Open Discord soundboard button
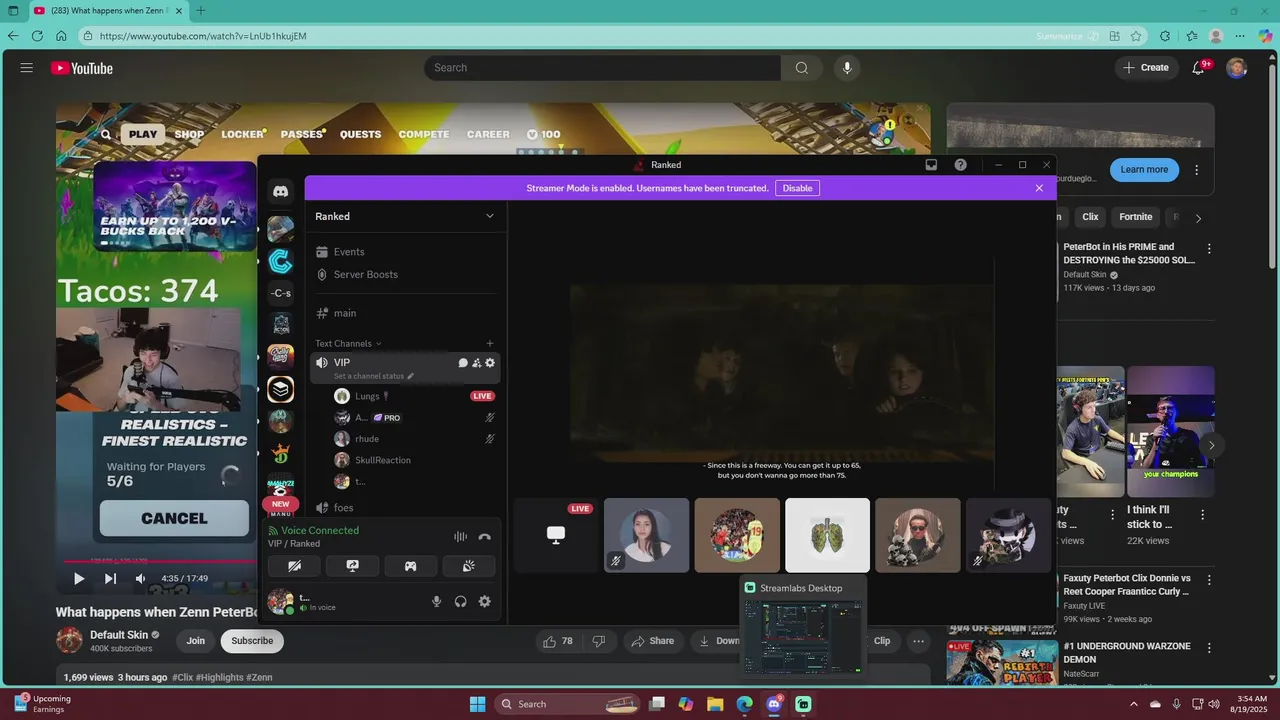The height and width of the screenshot is (720, 1280). point(468,566)
